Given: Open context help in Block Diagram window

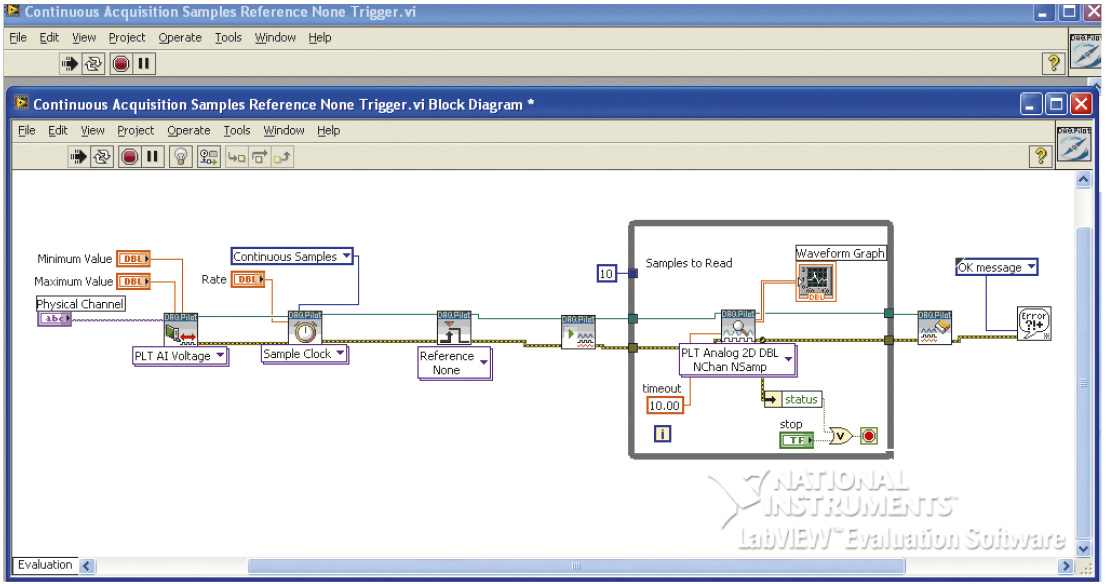Looking at the screenshot, I should point(1040,156).
